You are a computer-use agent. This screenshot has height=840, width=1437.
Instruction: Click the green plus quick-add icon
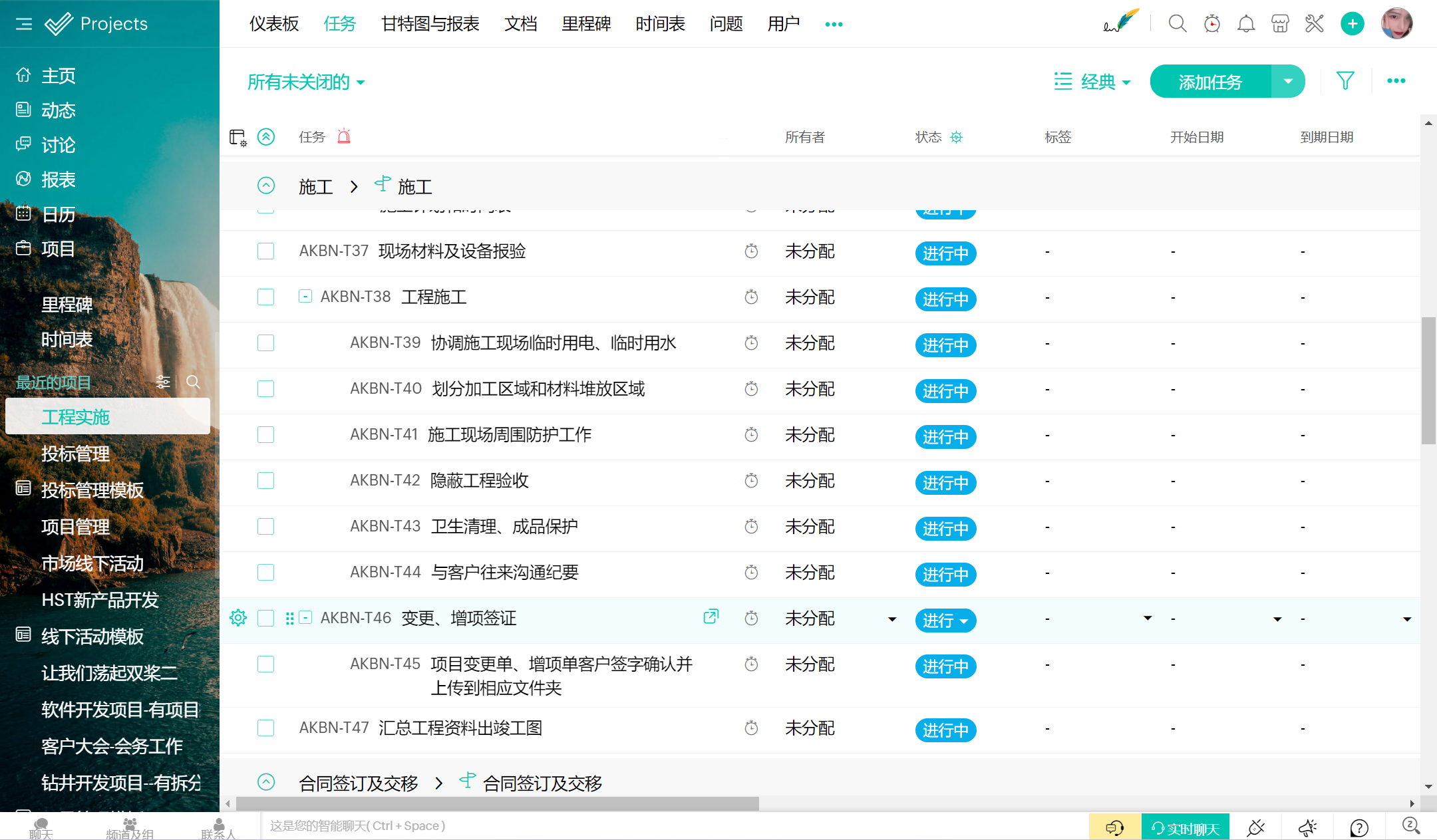tap(1352, 24)
